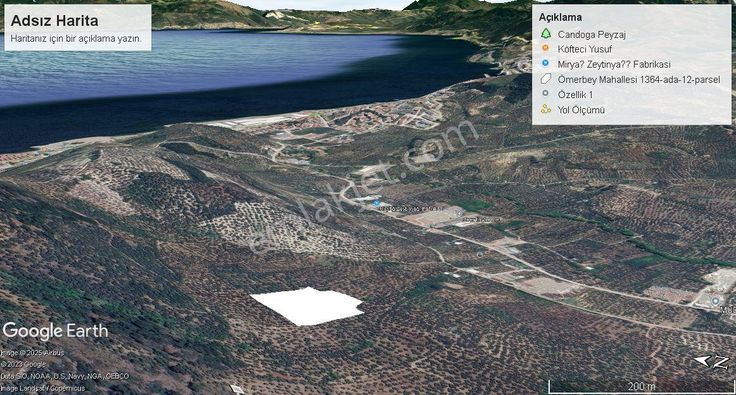Click the map description placeholder text
Screen dimensions: 736x395
[x=76, y=38]
